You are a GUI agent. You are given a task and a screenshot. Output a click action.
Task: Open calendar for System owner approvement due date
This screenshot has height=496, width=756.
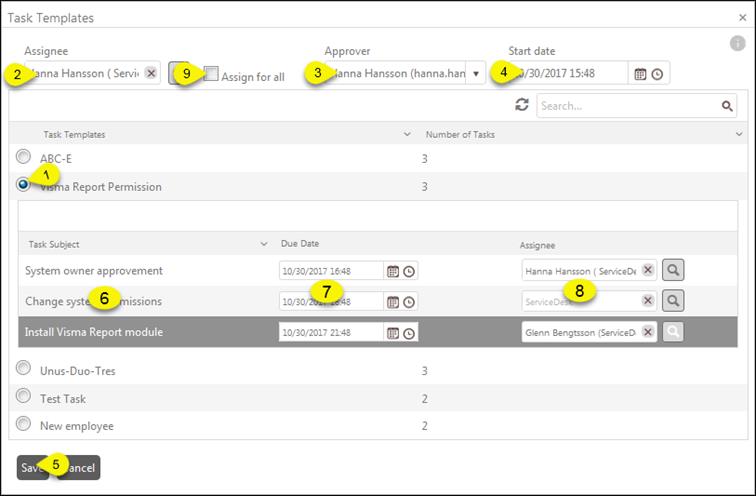click(393, 271)
